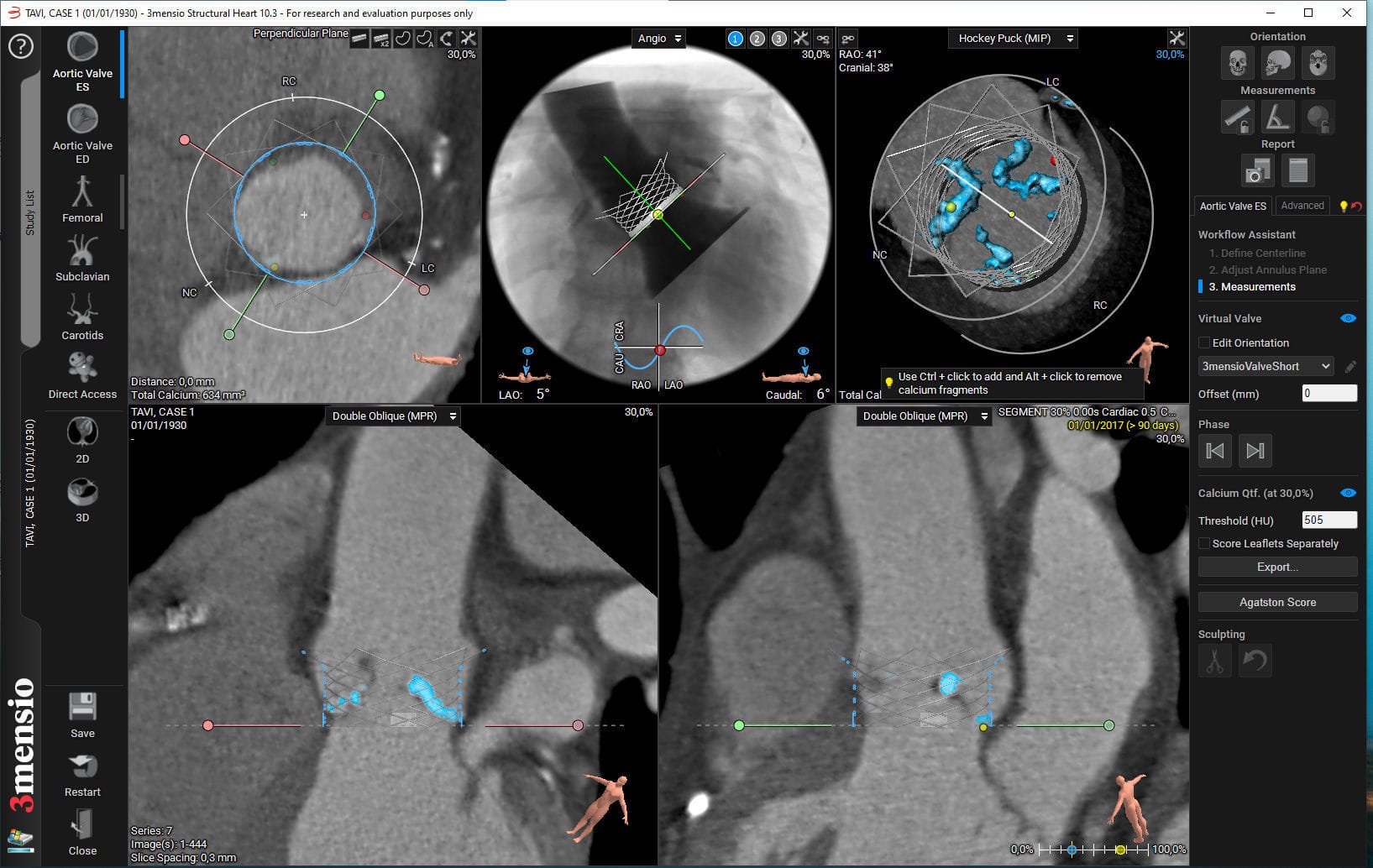The image size is (1373, 868).
Task: Click the Agatston Score button
Action: click(1276, 602)
